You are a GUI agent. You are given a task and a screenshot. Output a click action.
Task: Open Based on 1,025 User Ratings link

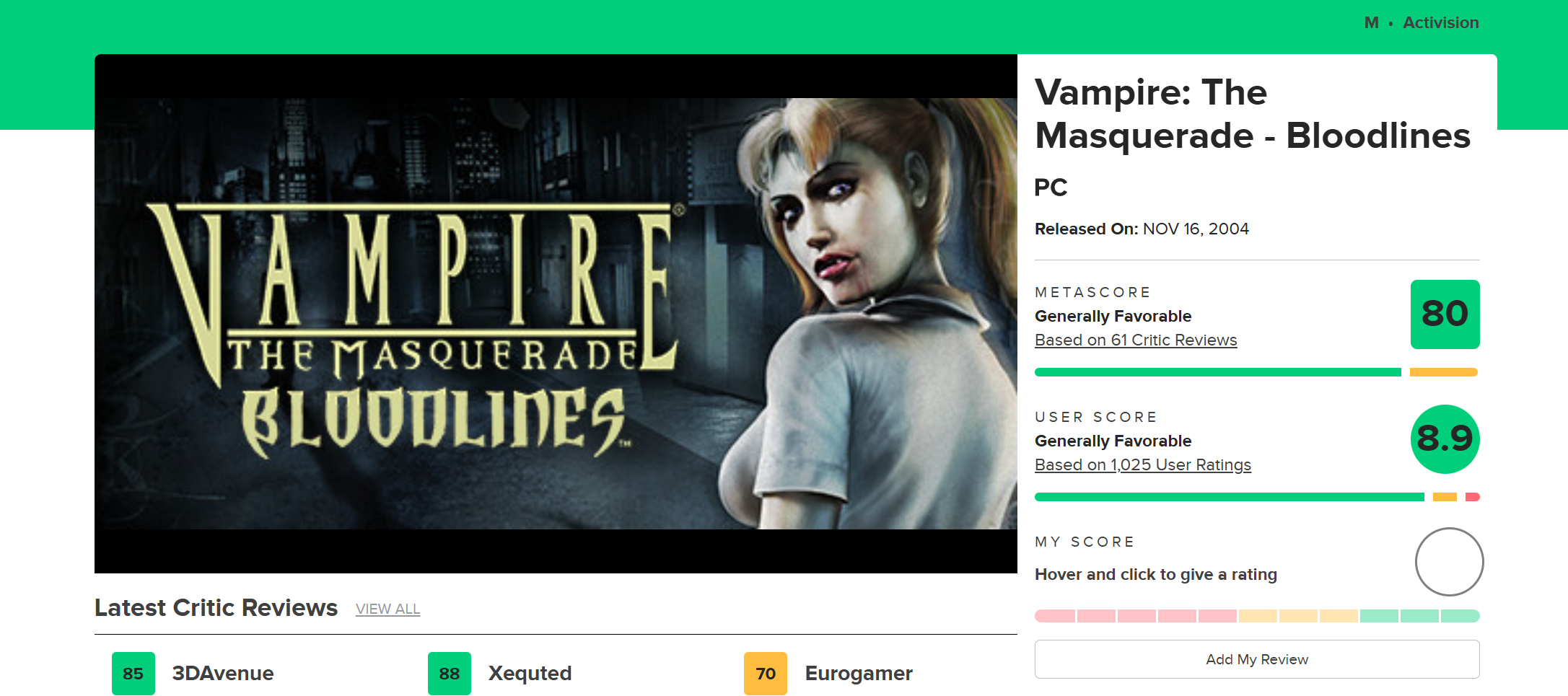point(1143,464)
